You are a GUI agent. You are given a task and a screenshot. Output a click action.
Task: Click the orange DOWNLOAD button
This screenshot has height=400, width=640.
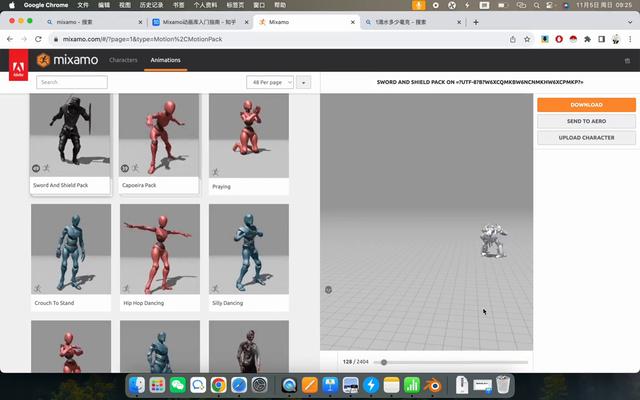tap(586, 105)
